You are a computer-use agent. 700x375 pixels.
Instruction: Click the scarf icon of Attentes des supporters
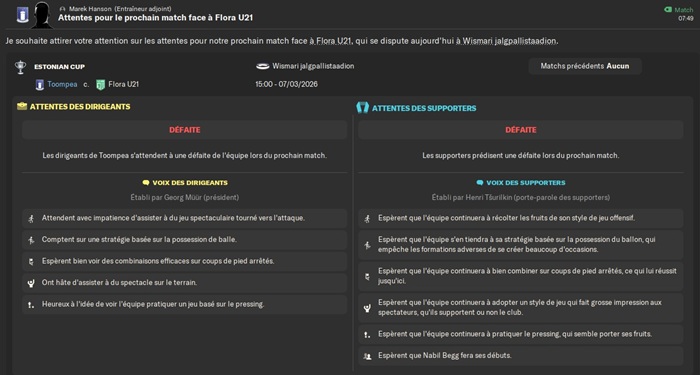pyautogui.click(x=362, y=108)
